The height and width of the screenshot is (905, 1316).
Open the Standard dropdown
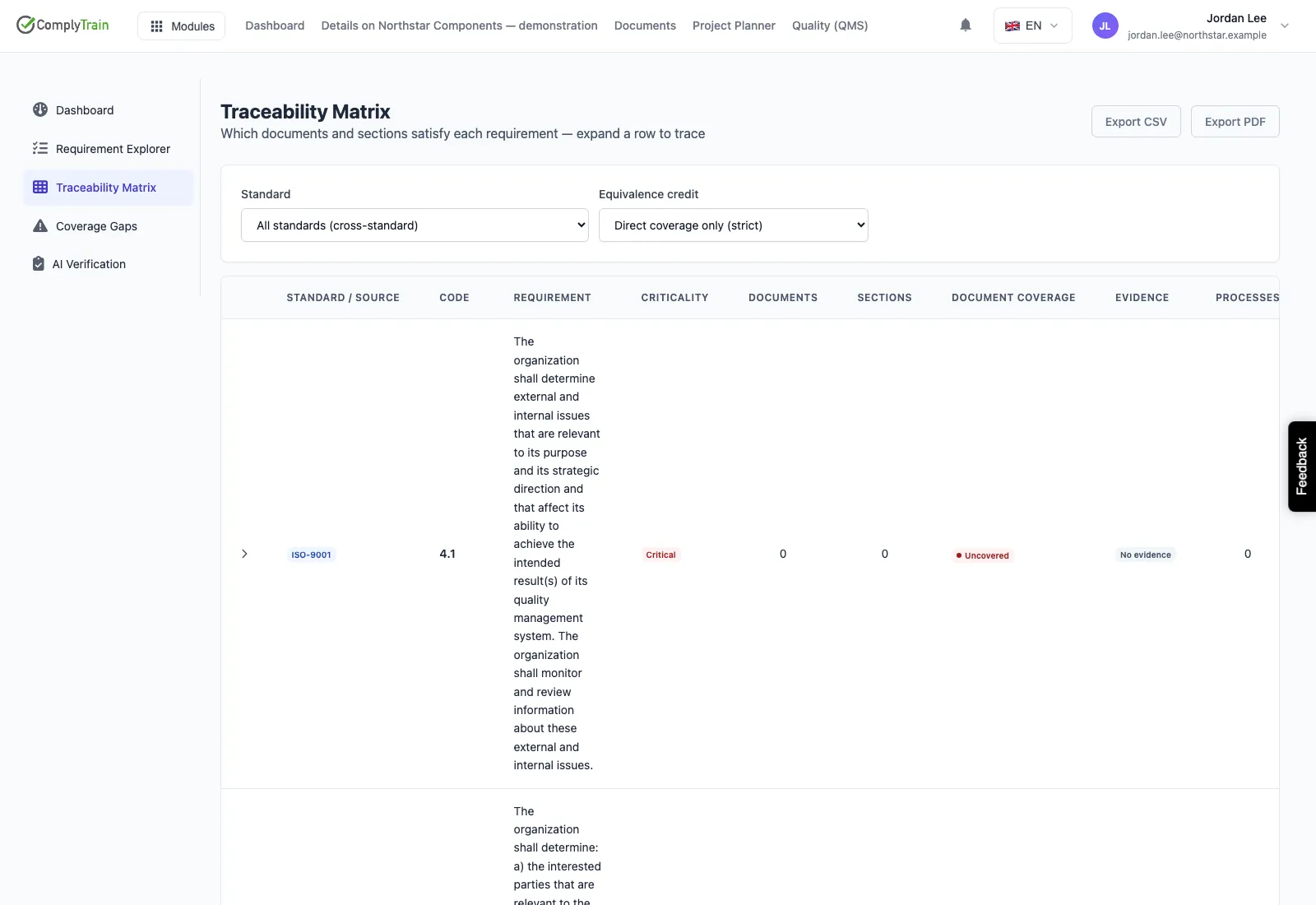[415, 225]
